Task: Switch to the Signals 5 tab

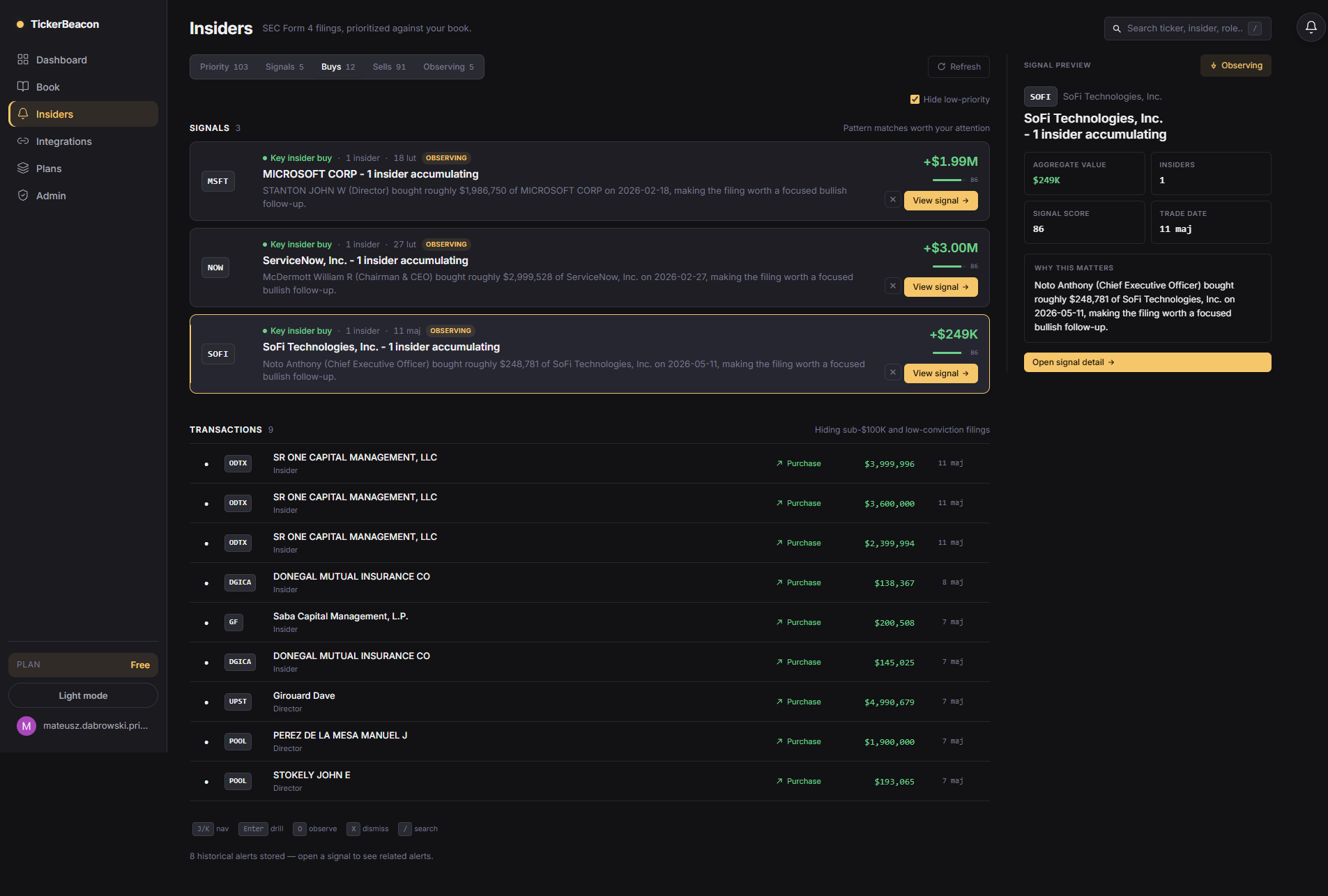Action: coord(284,67)
